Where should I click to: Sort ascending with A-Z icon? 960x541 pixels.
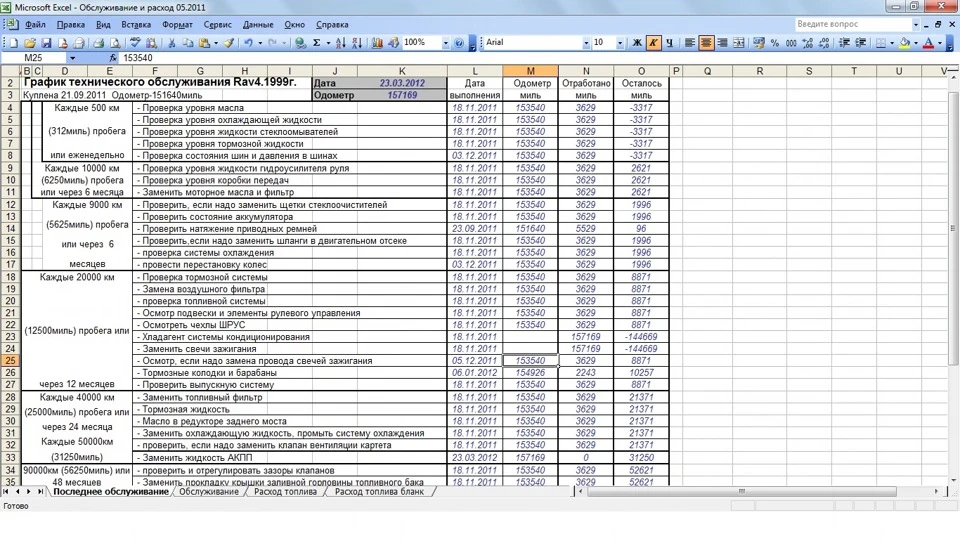point(340,43)
